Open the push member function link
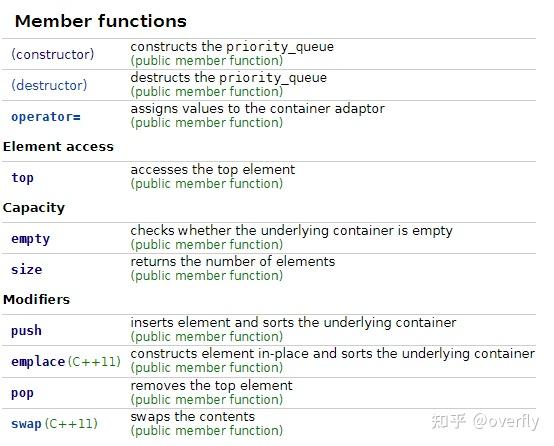 click(26, 331)
